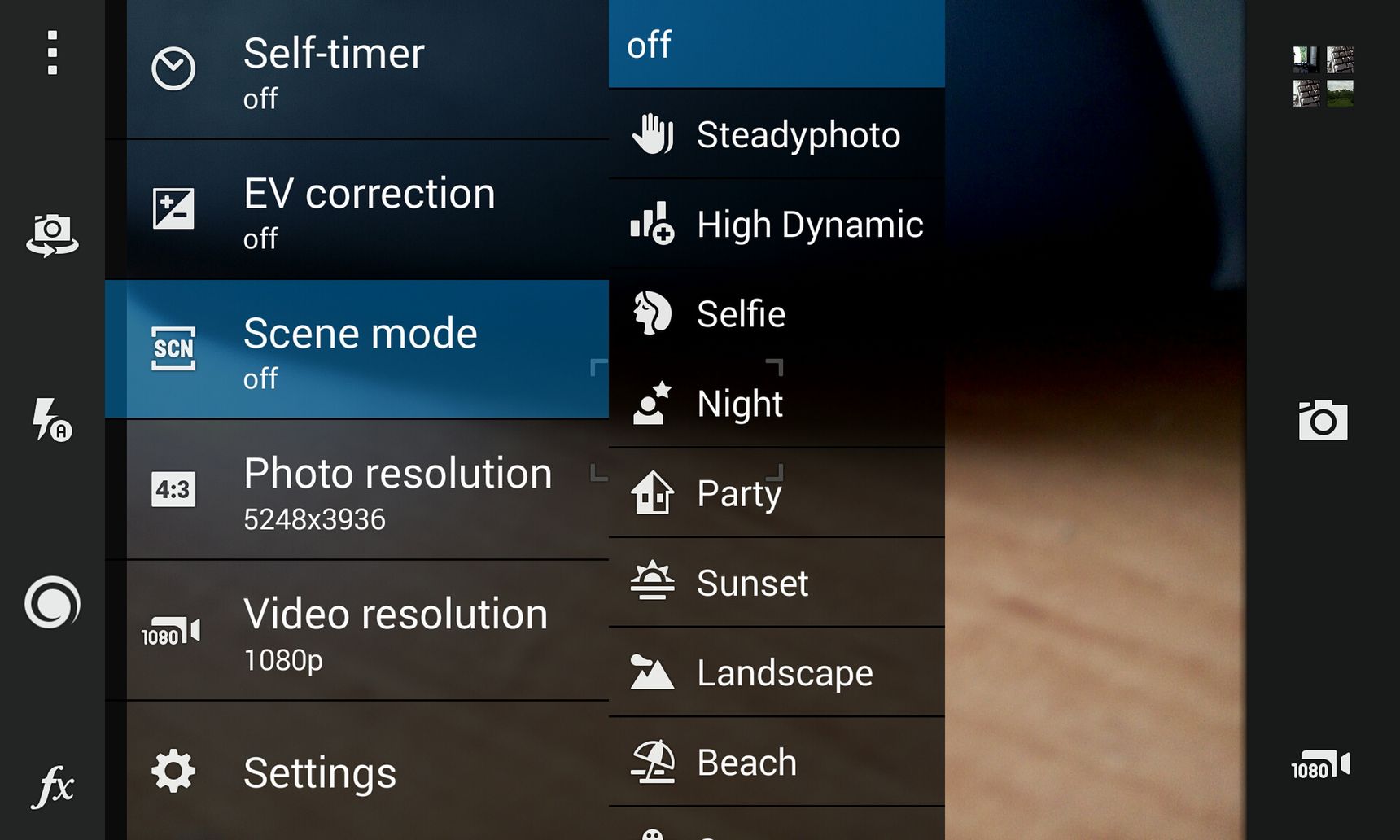This screenshot has height=840, width=1400.
Task: Click the Settings gear icon
Action: (x=173, y=771)
